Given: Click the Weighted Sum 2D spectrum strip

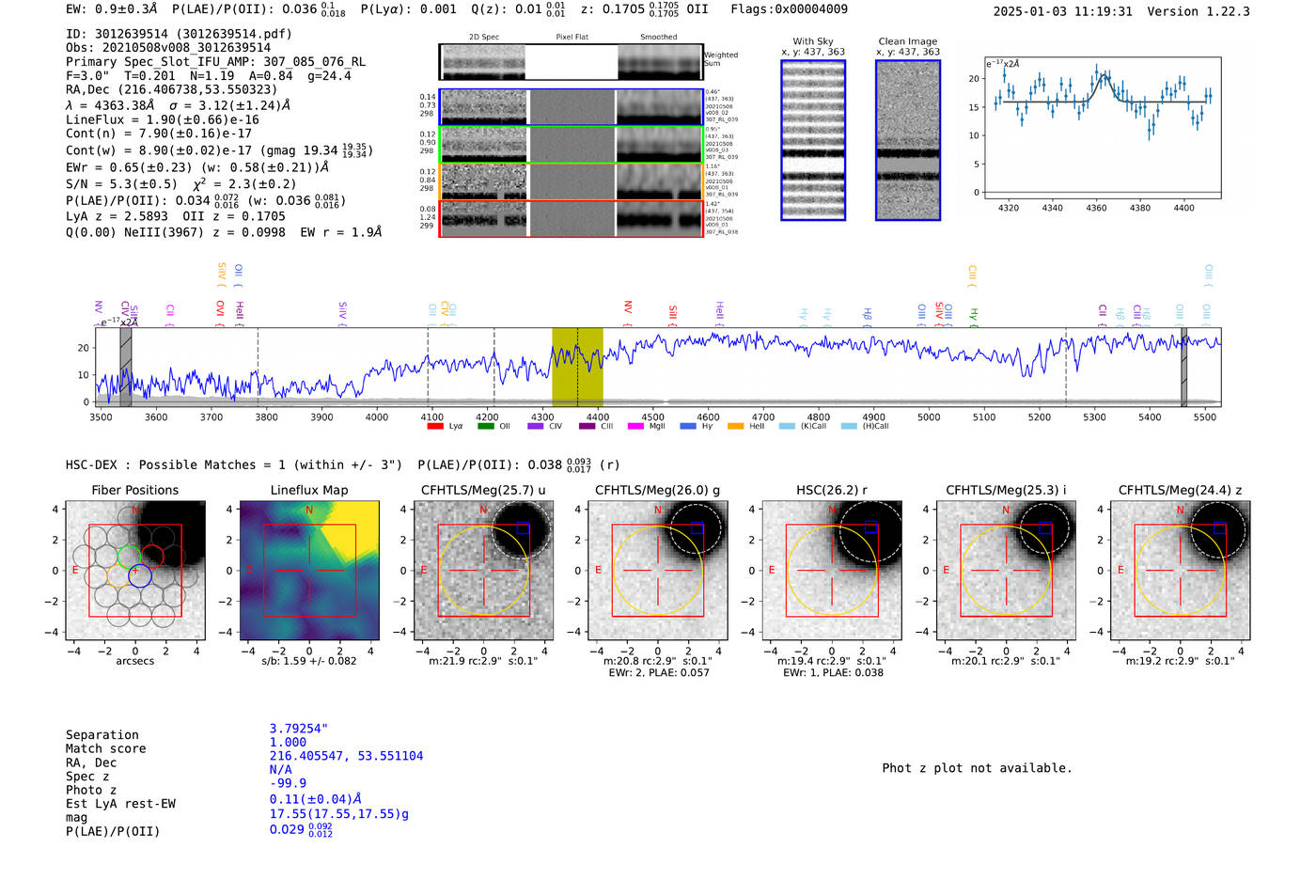Looking at the screenshot, I should tap(572, 62).
